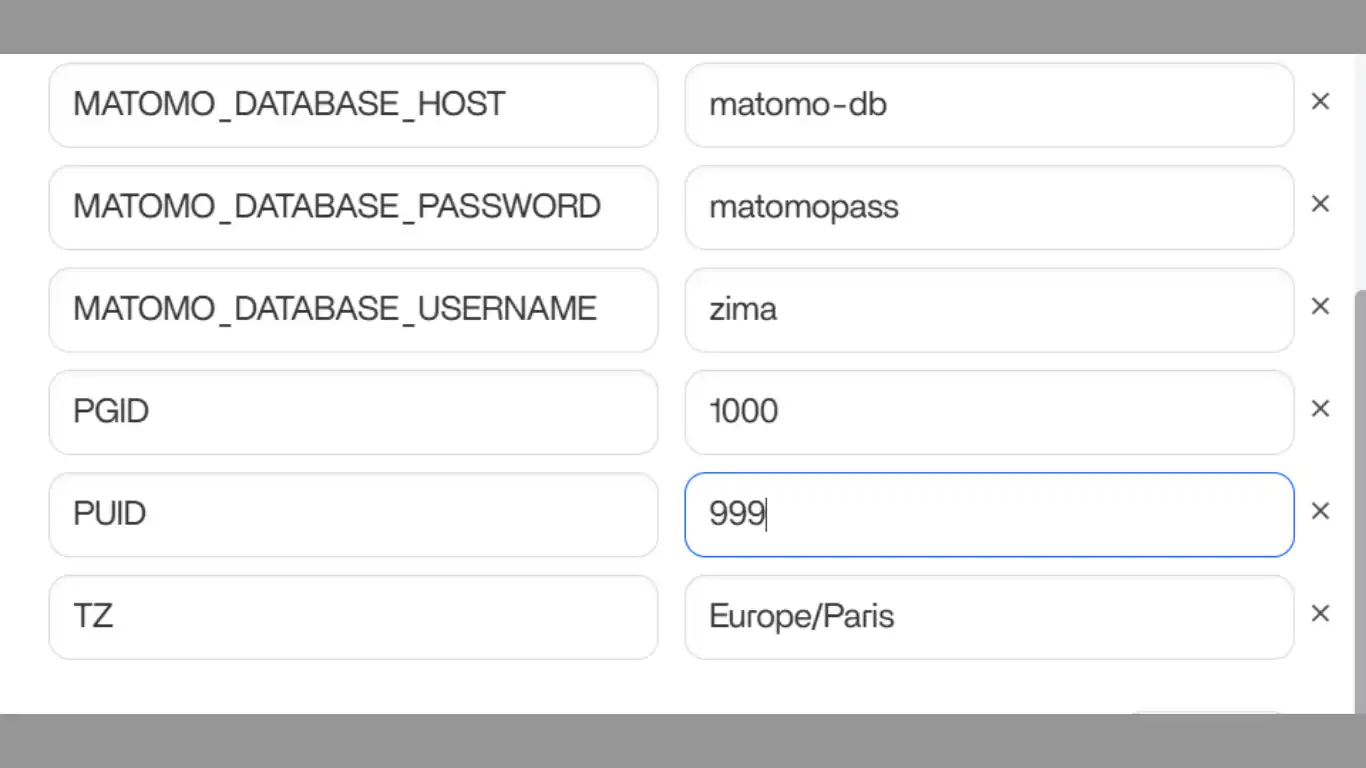Focus the TZ key name field

point(353,617)
